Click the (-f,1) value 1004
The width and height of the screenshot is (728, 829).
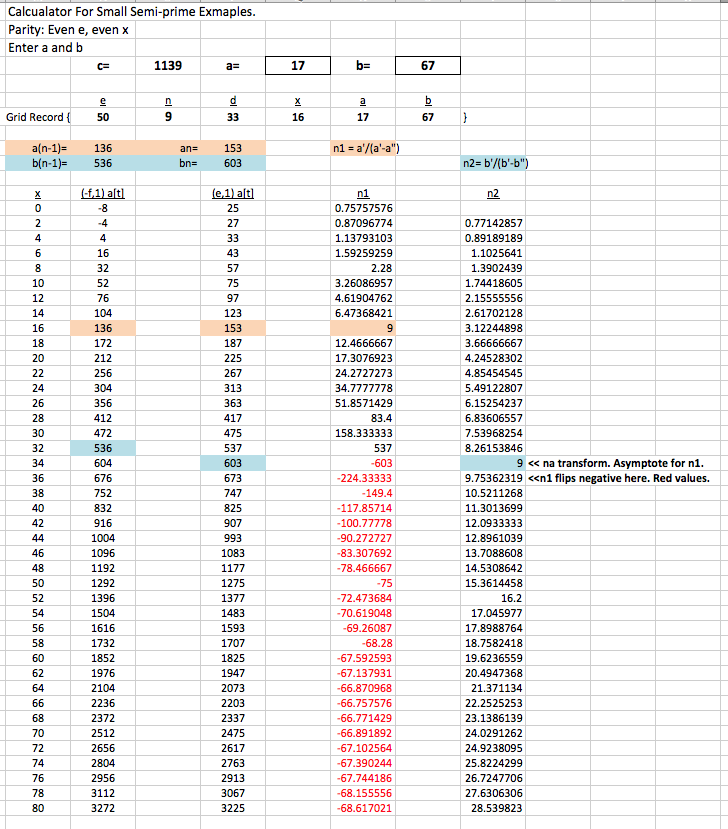click(x=103, y=538)
